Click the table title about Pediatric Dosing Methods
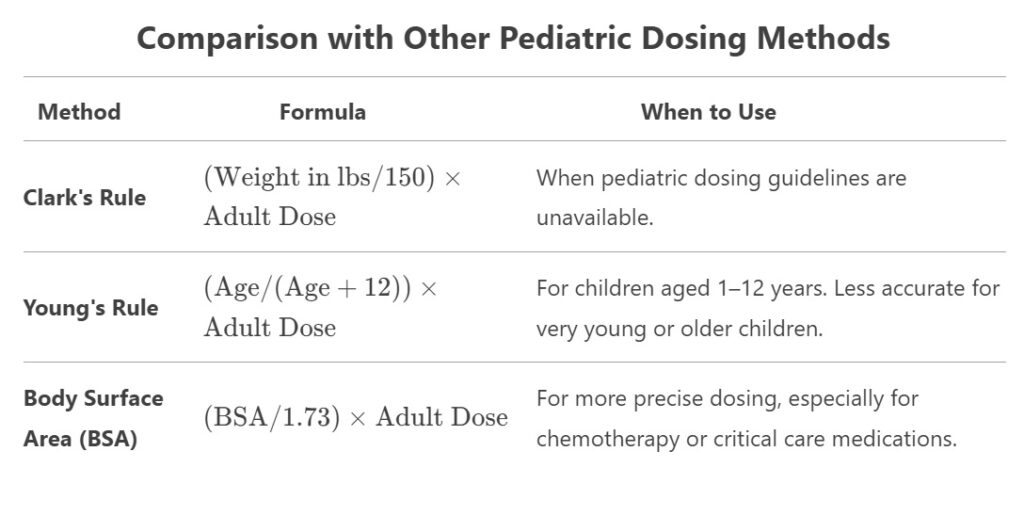This screenshot has height=516, width=1024. (513, 38)
